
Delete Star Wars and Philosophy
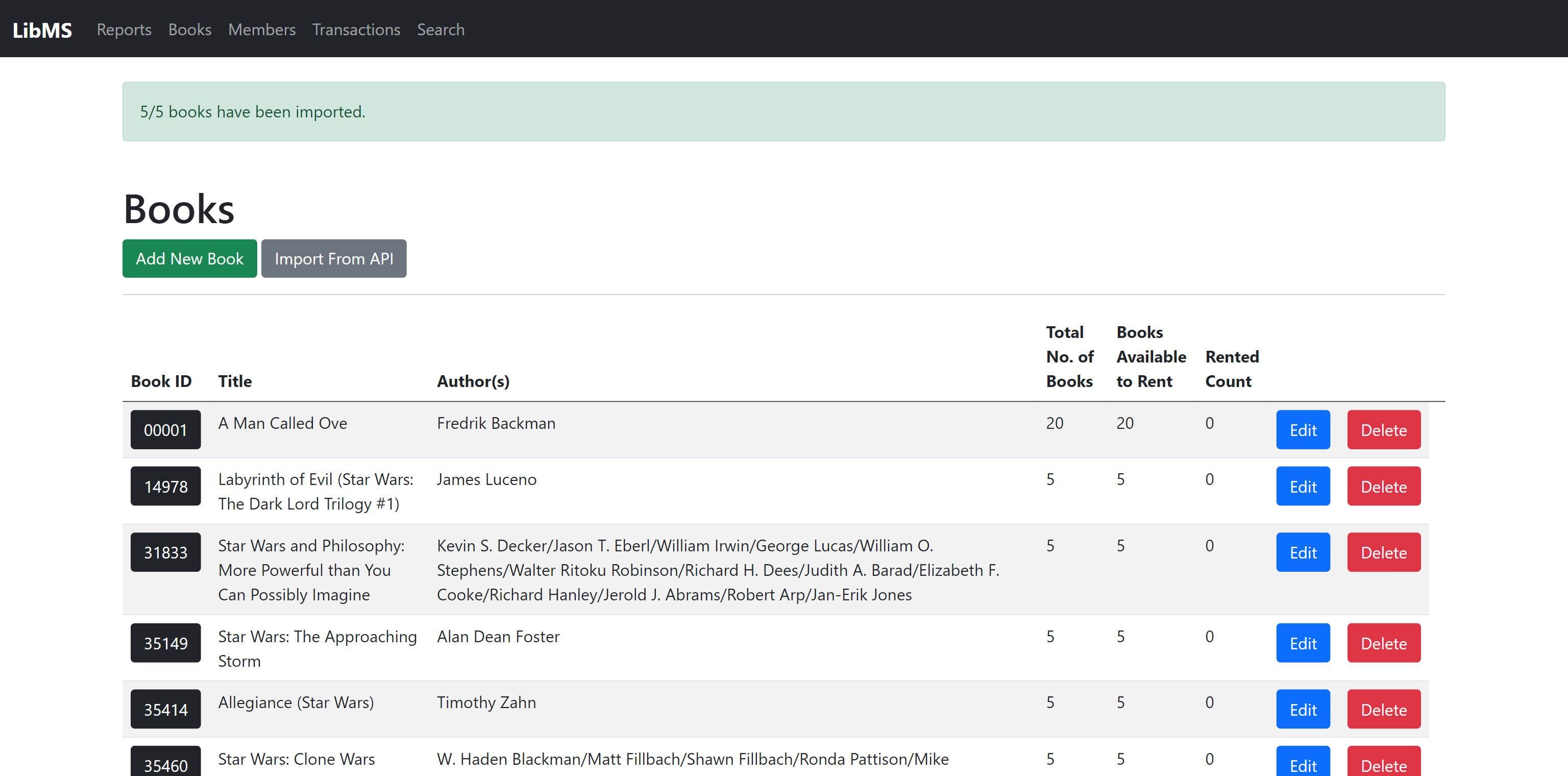(1383, 552)
